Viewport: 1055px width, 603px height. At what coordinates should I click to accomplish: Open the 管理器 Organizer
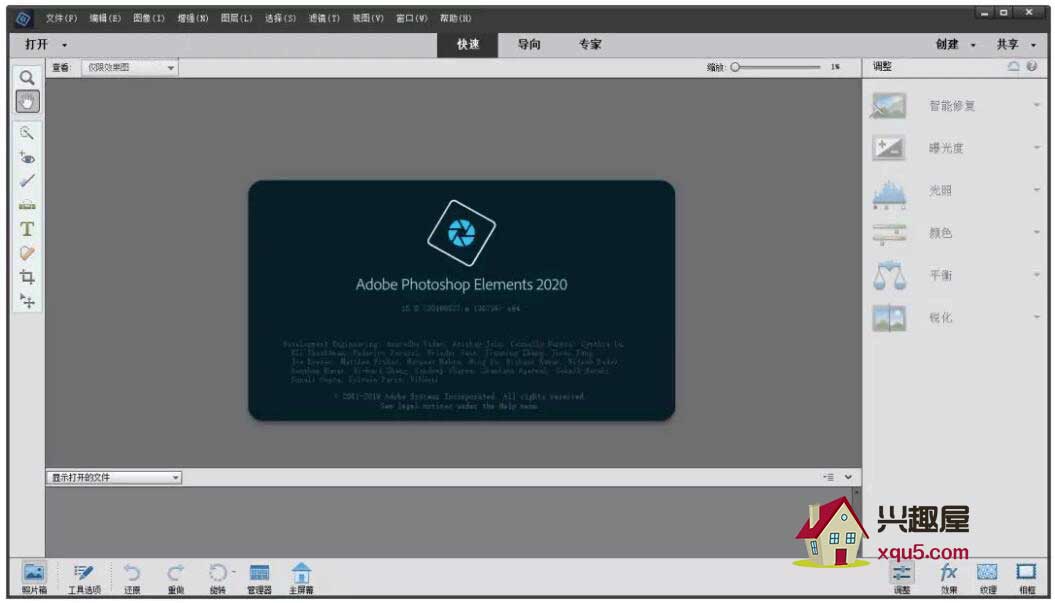point(259,578)
